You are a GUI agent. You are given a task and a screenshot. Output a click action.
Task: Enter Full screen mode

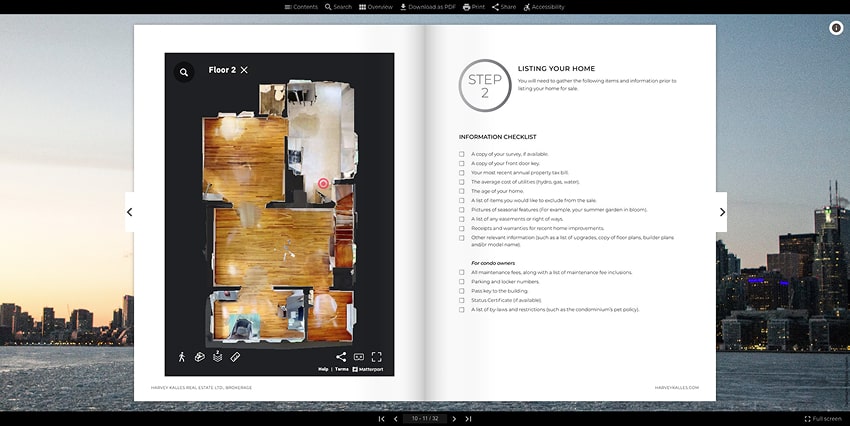(823, 418)
